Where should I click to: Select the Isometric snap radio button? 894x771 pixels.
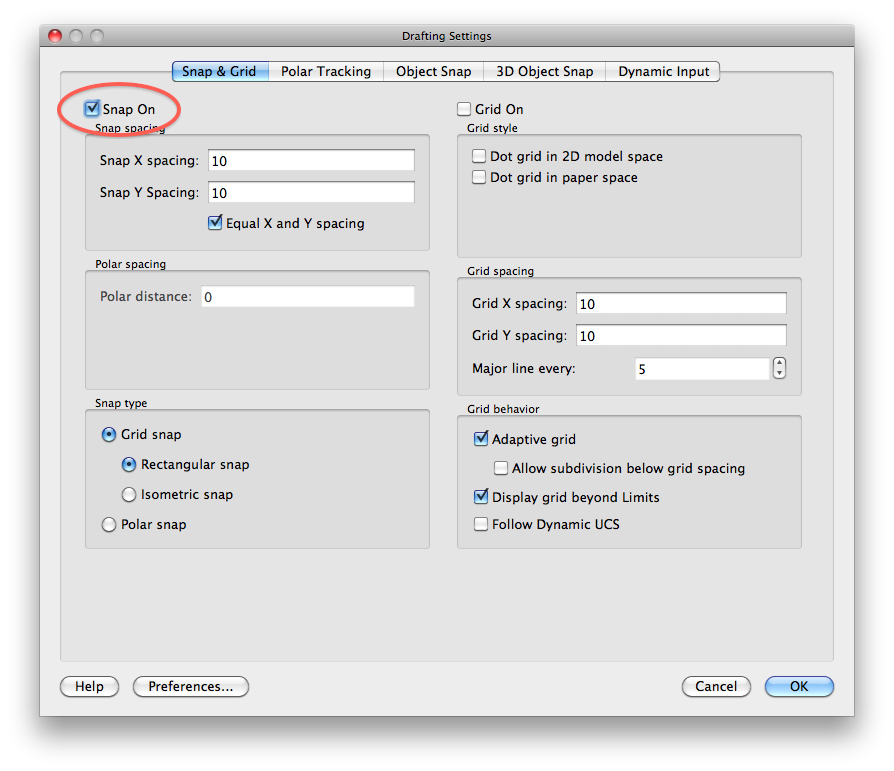pyautogui.click(x=128, y=494)
